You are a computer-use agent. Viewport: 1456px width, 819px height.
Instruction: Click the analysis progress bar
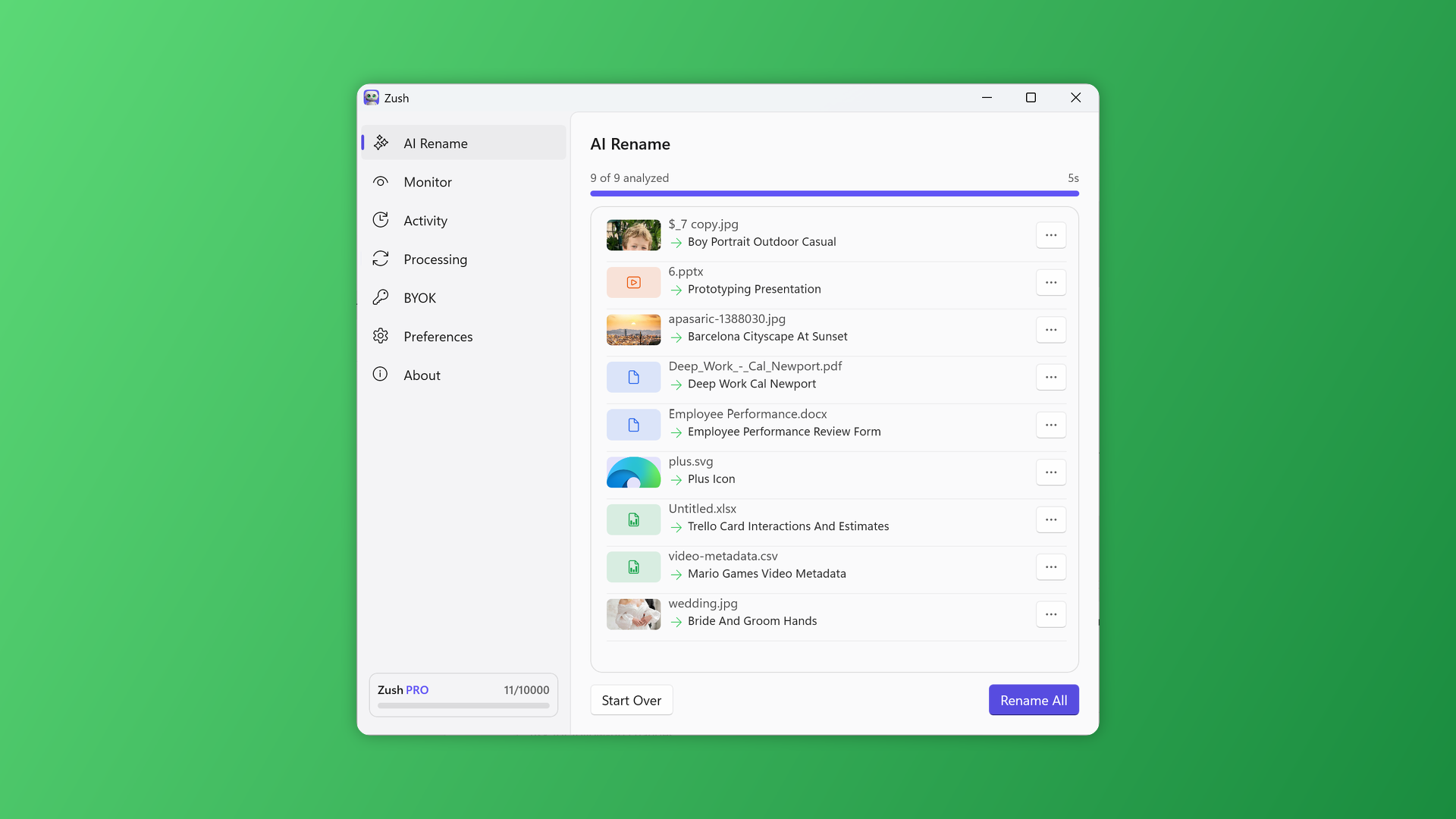834,193
